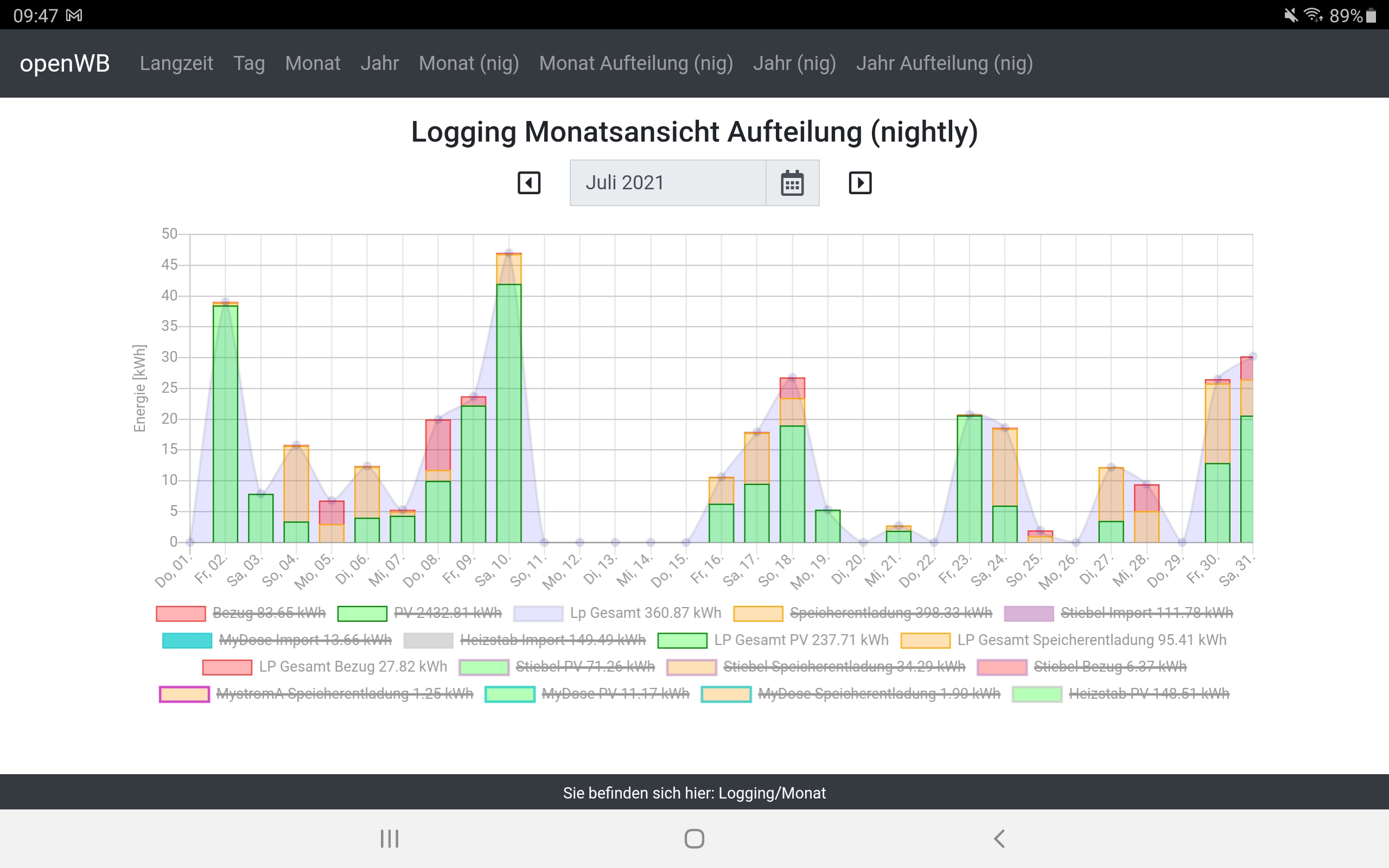Click LP Gesamt Speicherentladung orange color swatch

point(925,640)
